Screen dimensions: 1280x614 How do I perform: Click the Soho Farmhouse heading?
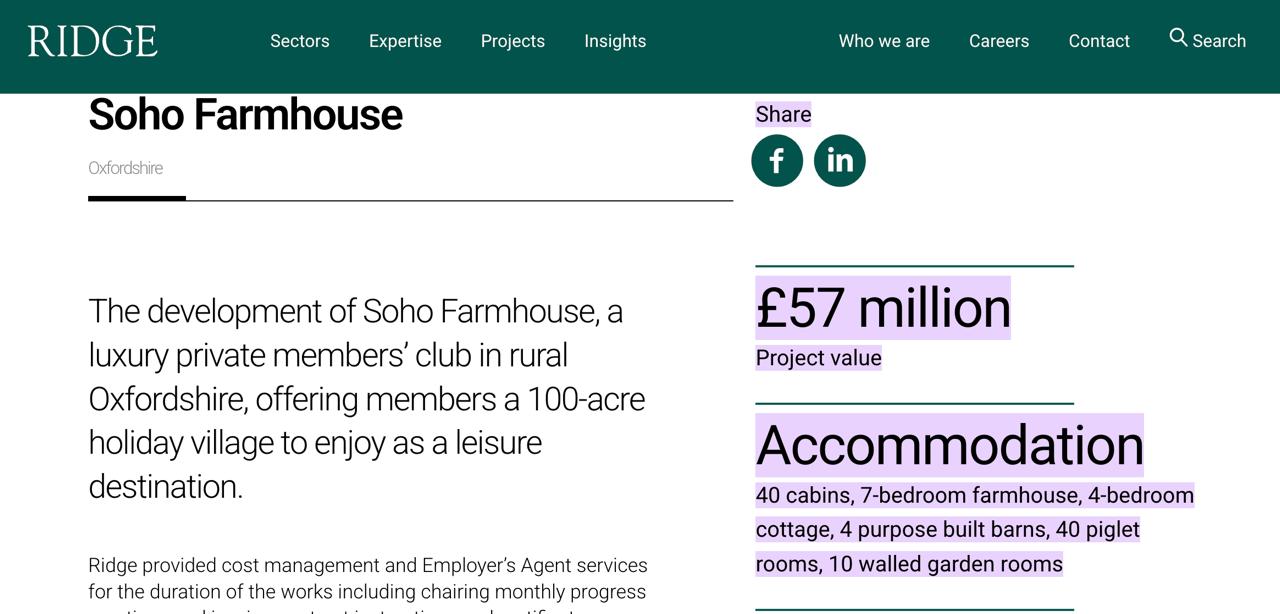245,115
